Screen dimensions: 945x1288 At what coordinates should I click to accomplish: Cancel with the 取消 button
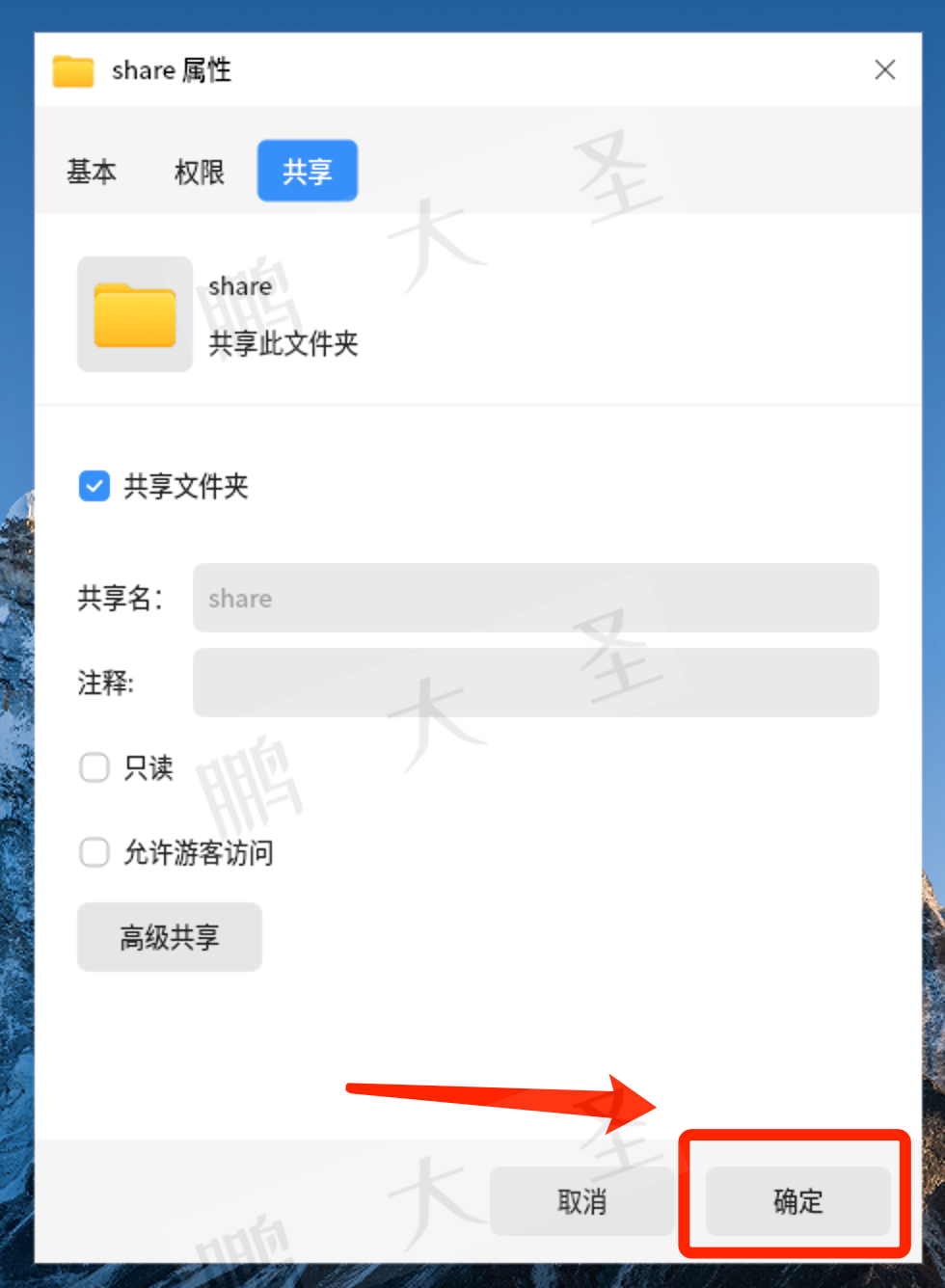[582, 1201]
